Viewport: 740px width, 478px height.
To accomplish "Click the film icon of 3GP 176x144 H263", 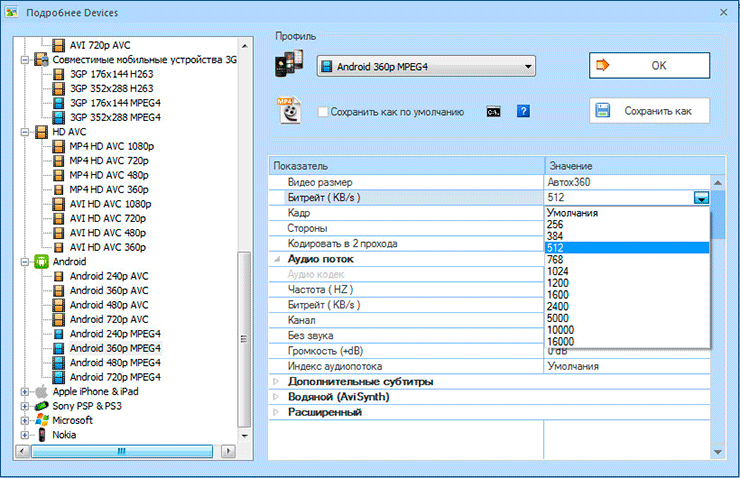I will click(59, 74).
